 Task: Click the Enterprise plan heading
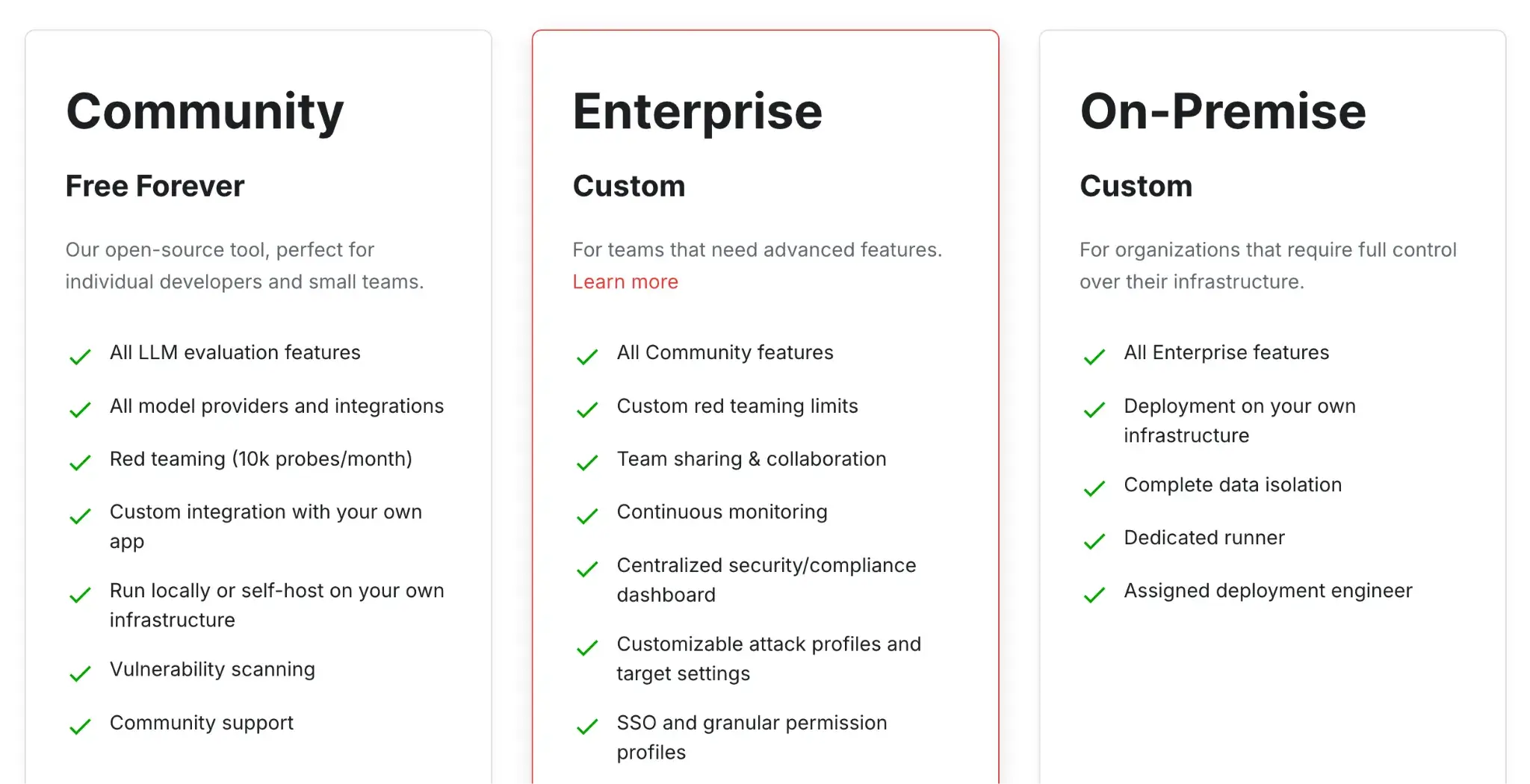[x=698, y=112]
